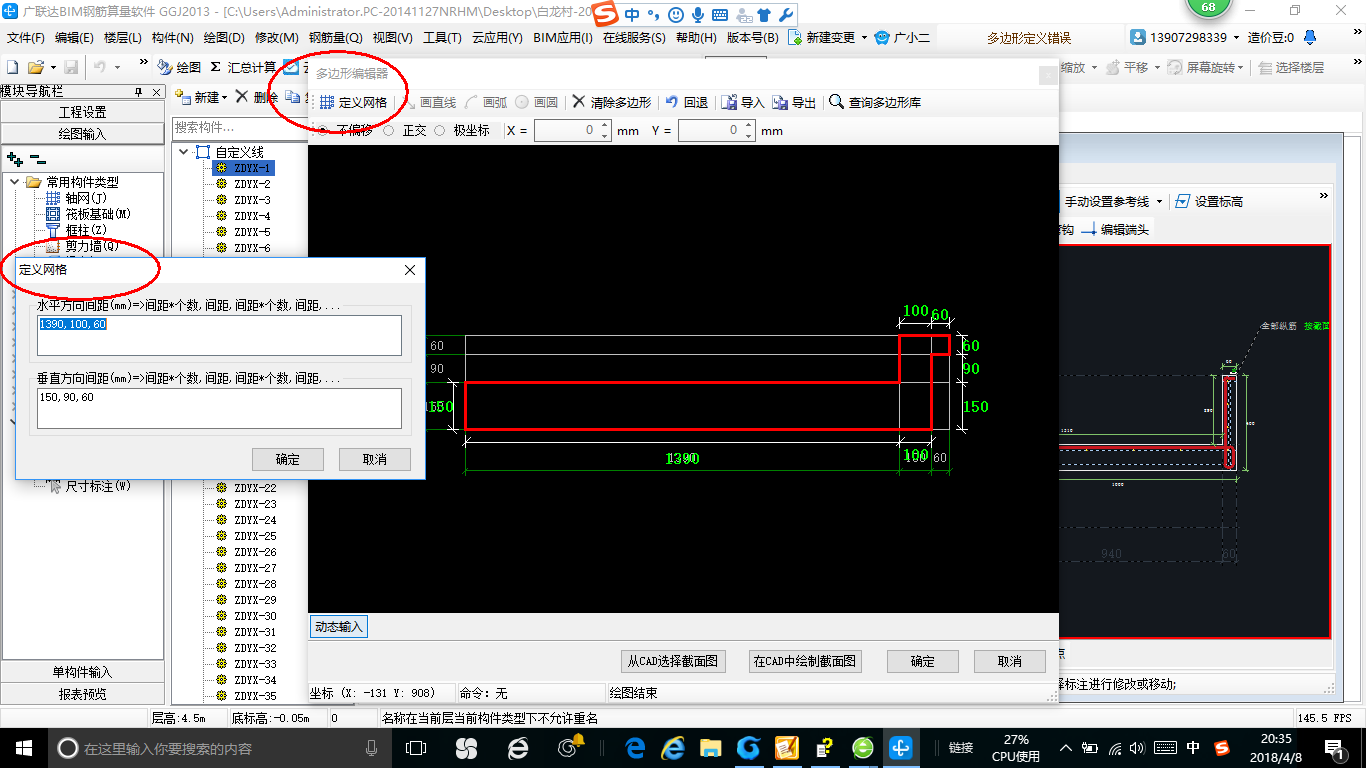The height and width of the screenshot is (768, 1366).
Task: Open the 屏幕旋转 dropdown
Action: [1242, 67]
